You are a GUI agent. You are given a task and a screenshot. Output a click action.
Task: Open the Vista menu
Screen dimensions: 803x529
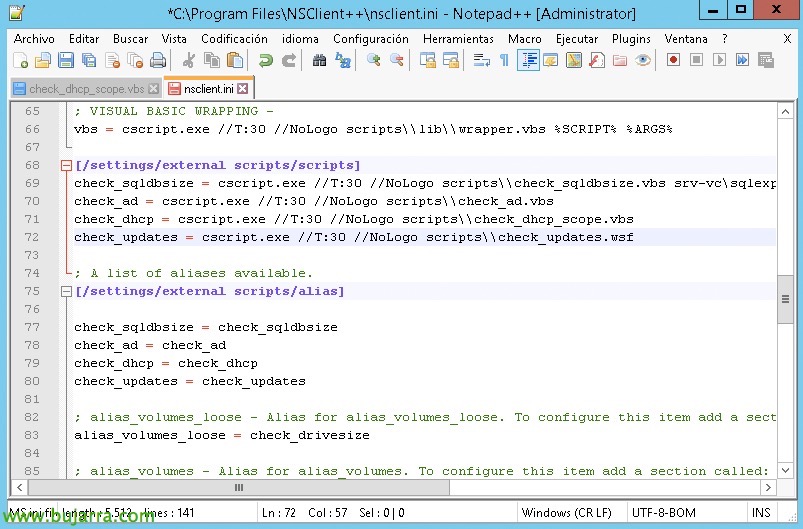(174, 39)
